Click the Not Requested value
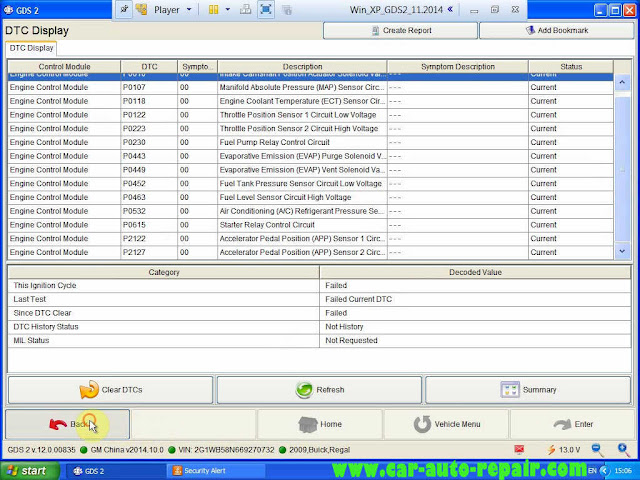This screenshot has height=480, width=640. [351, 340]
